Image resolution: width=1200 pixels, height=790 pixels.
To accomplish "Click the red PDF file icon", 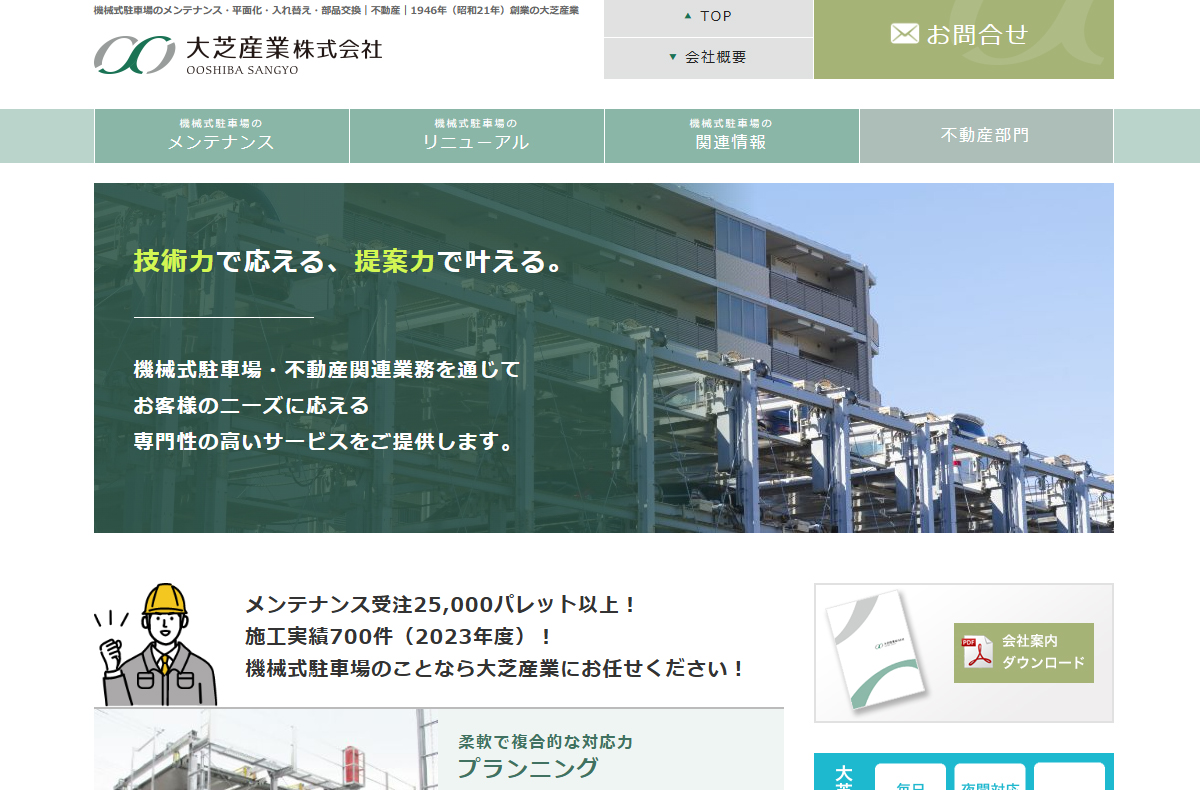I will tap(977, 653).
